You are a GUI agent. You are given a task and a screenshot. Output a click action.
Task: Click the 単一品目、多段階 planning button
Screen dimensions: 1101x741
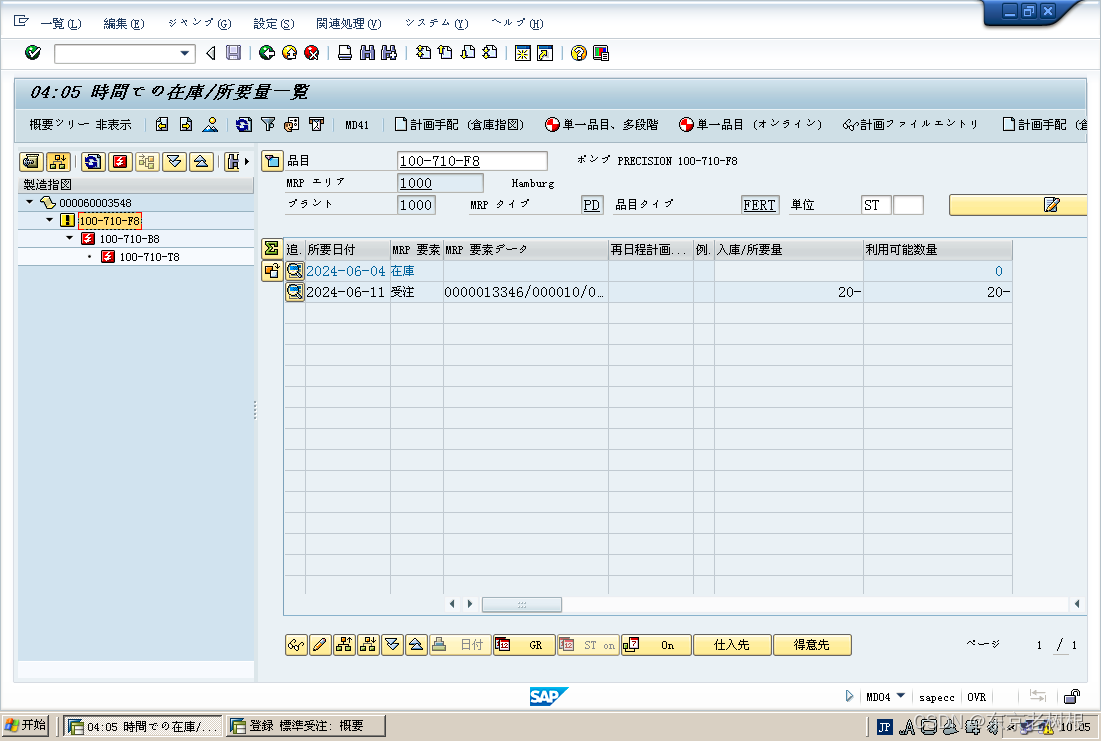pyautogui.click(x=602, y=124)
